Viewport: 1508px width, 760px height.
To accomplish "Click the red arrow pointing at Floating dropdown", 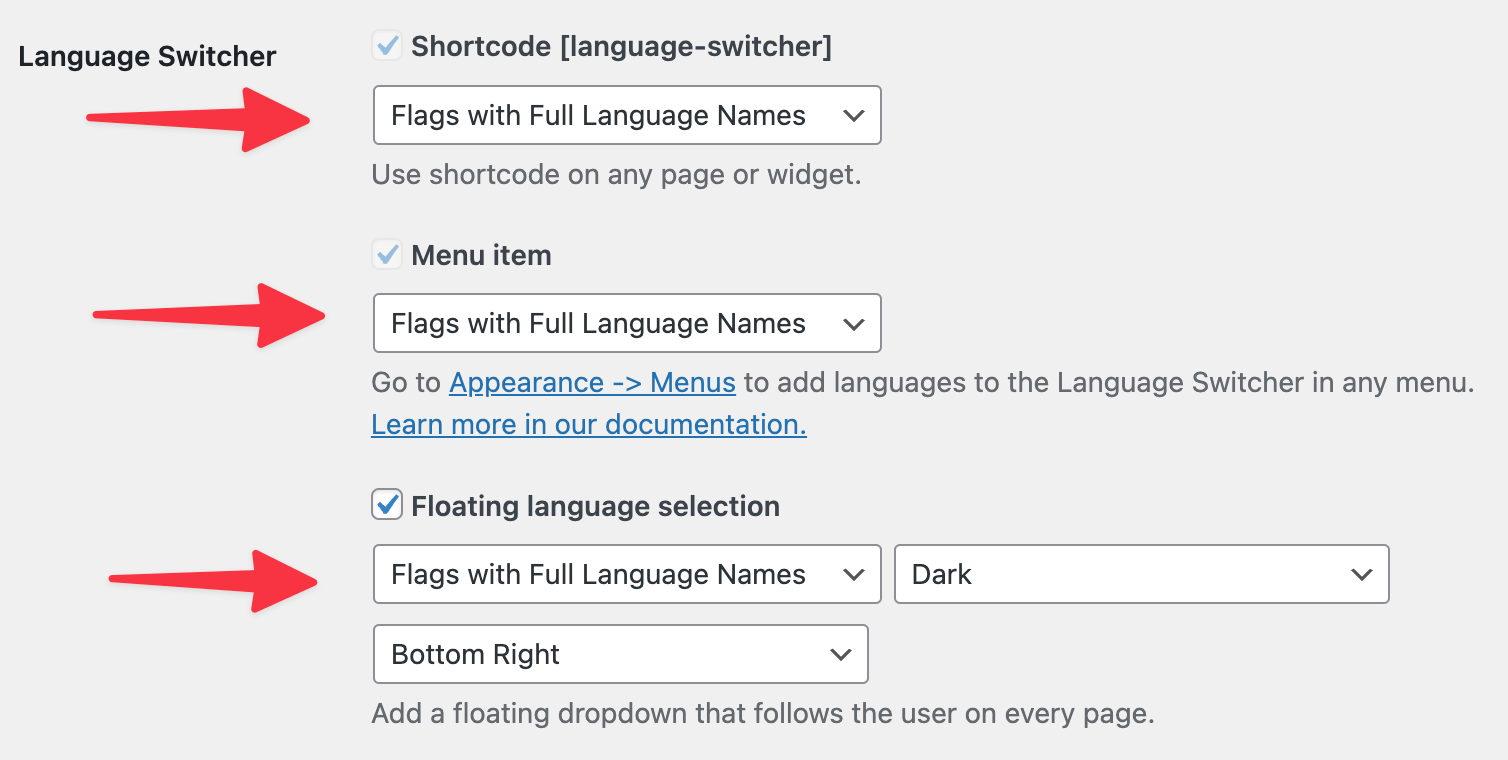I will 215,580.
